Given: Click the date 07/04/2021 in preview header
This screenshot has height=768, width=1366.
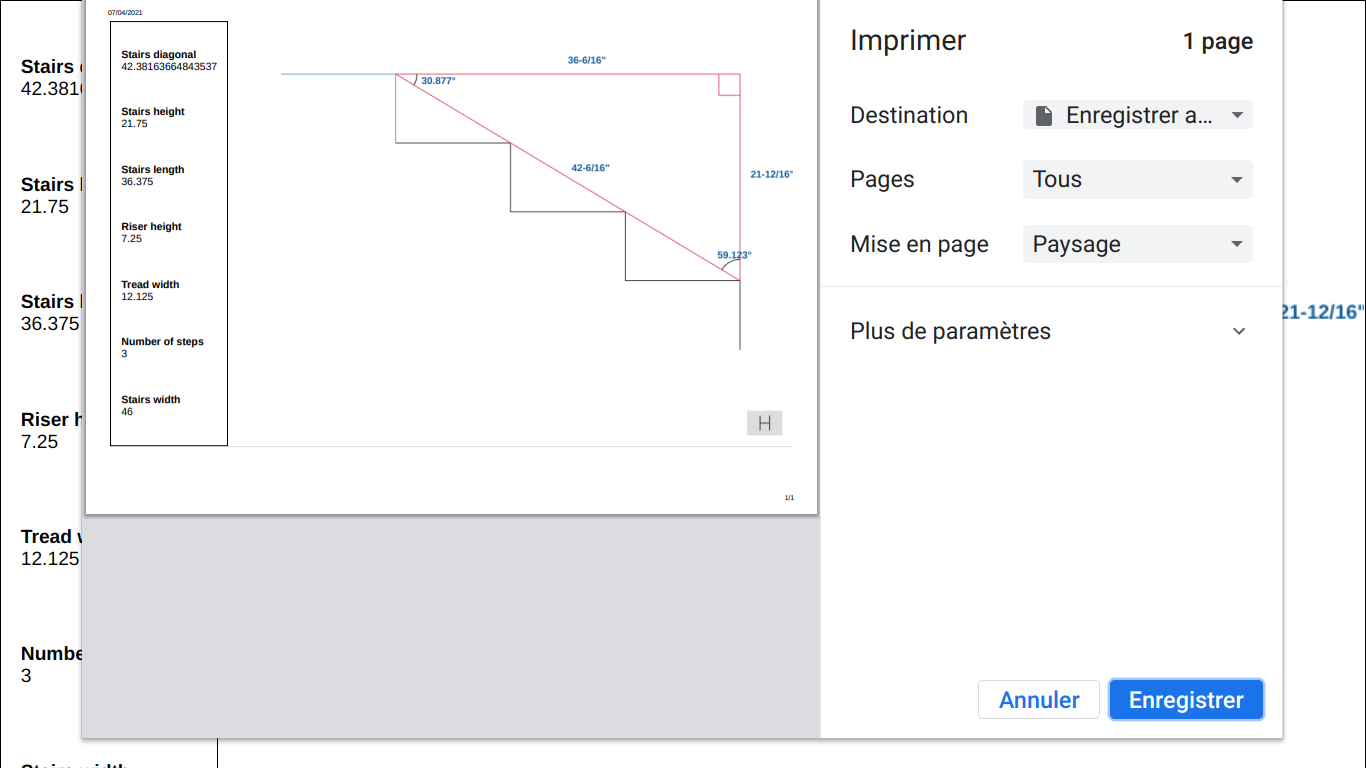Looking at the screenshot, I should coord(125,13).
